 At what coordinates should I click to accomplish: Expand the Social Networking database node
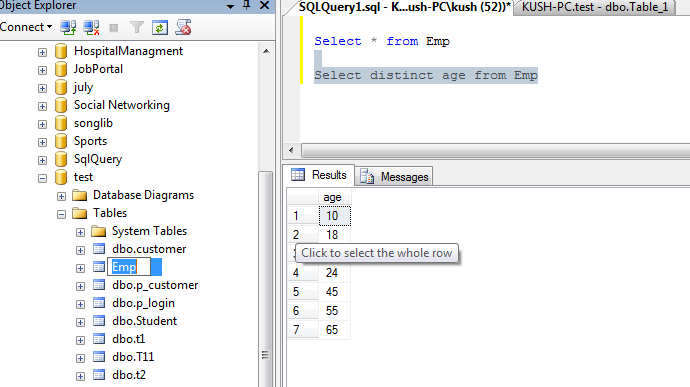(42, 107)
